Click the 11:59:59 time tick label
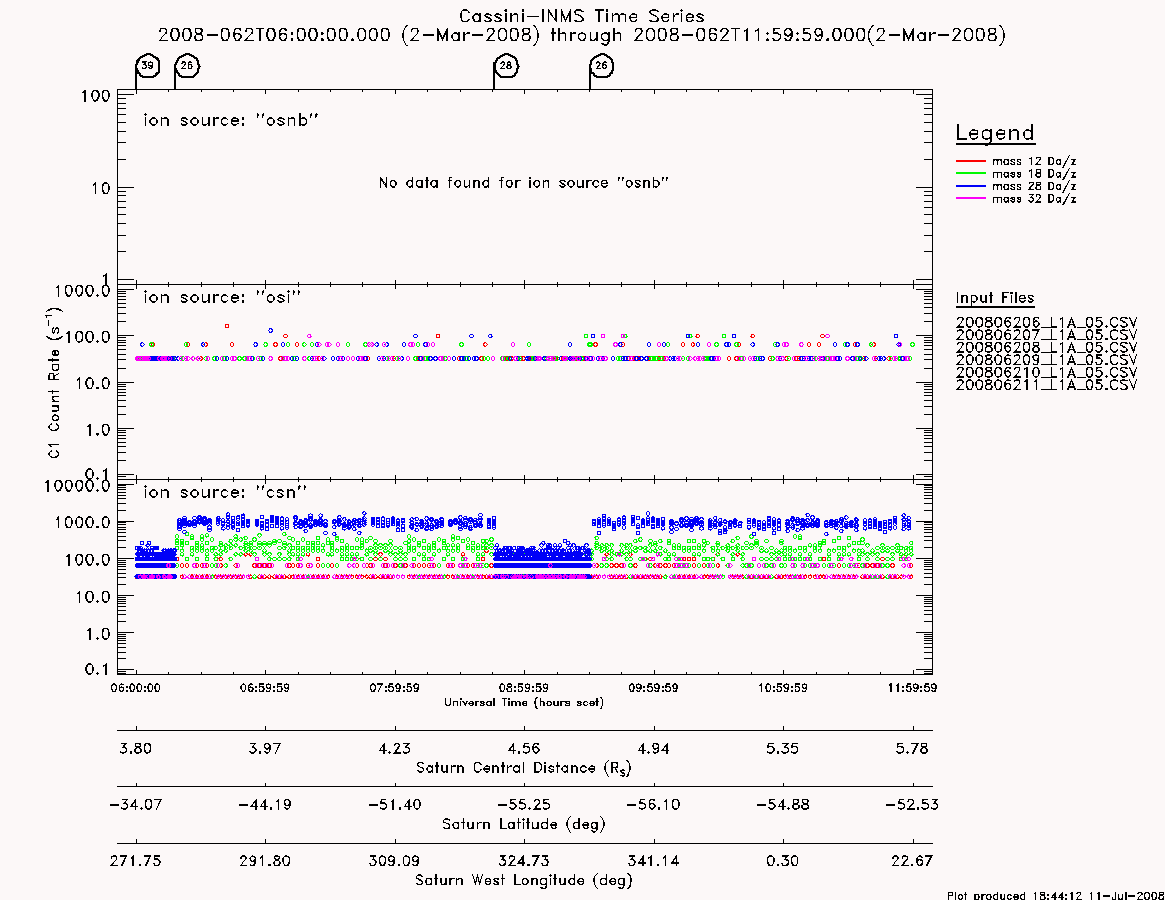 pyautogui.click(x=912, y=688)
